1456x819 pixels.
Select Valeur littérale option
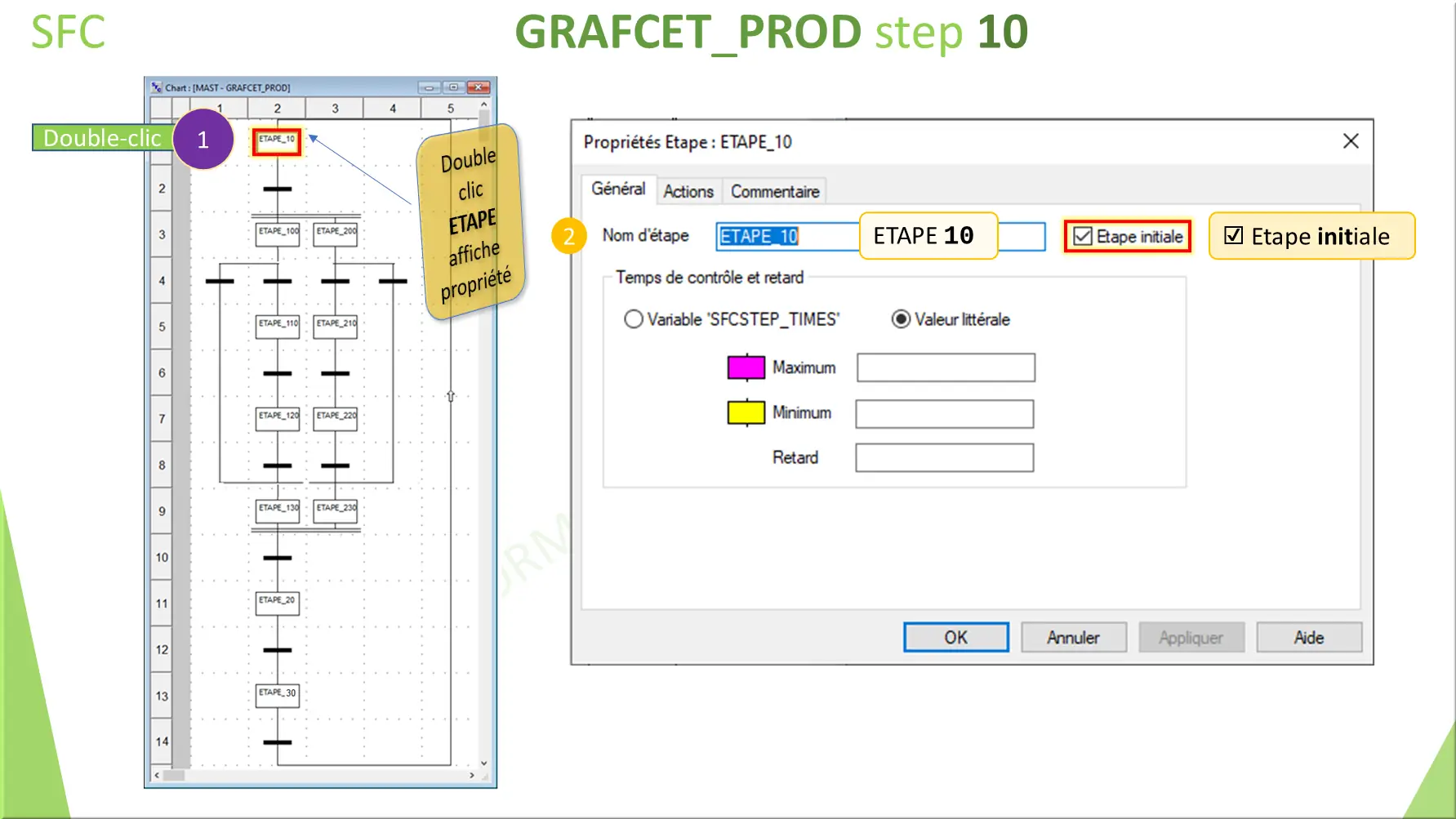tap(902, 319)
